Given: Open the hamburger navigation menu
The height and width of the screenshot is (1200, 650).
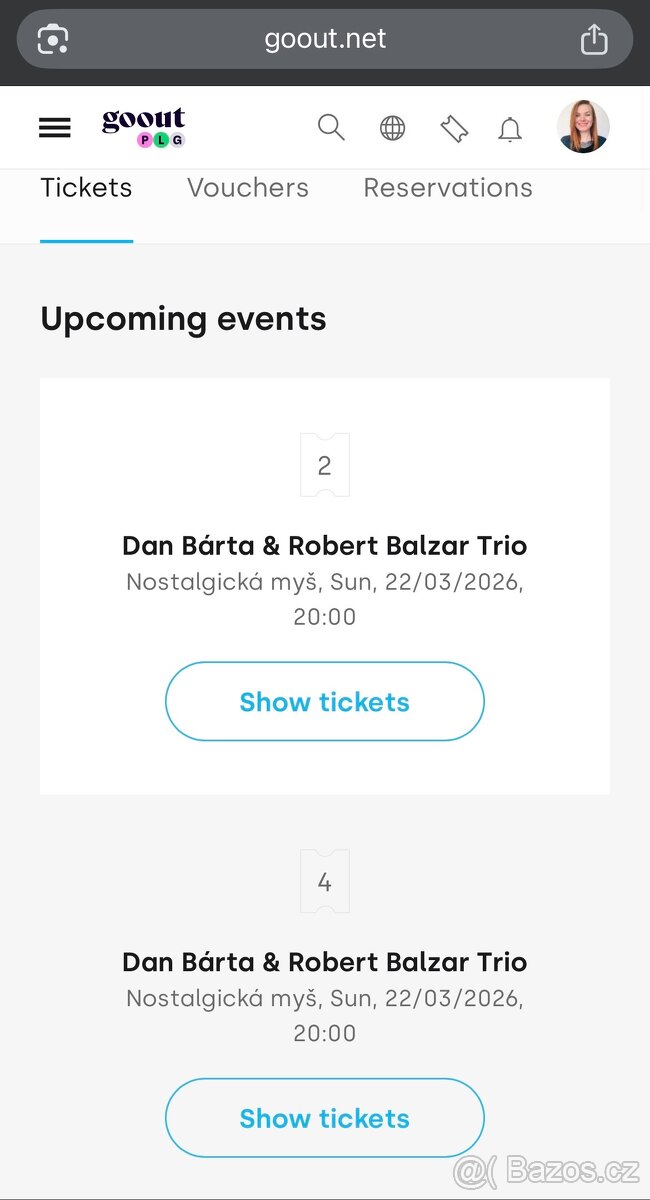Looking at the screenshot, I should [x=54, y=127].
